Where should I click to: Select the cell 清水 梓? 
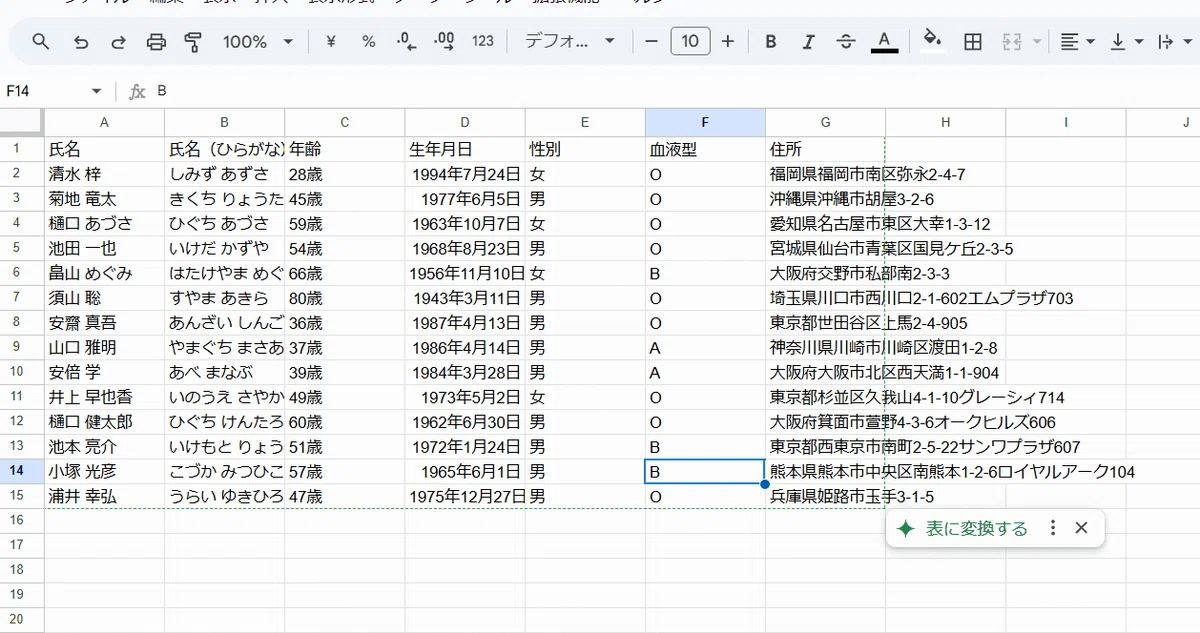pyautogui.click(x=104, y=174)
